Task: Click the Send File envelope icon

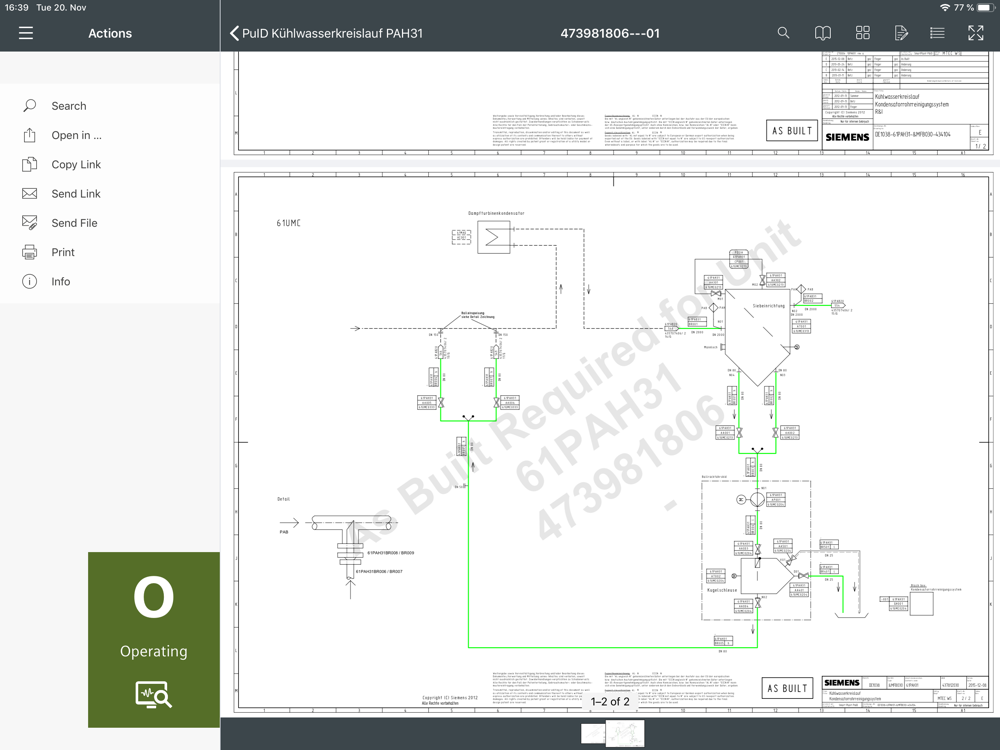Action: click(x=29, y=223)
